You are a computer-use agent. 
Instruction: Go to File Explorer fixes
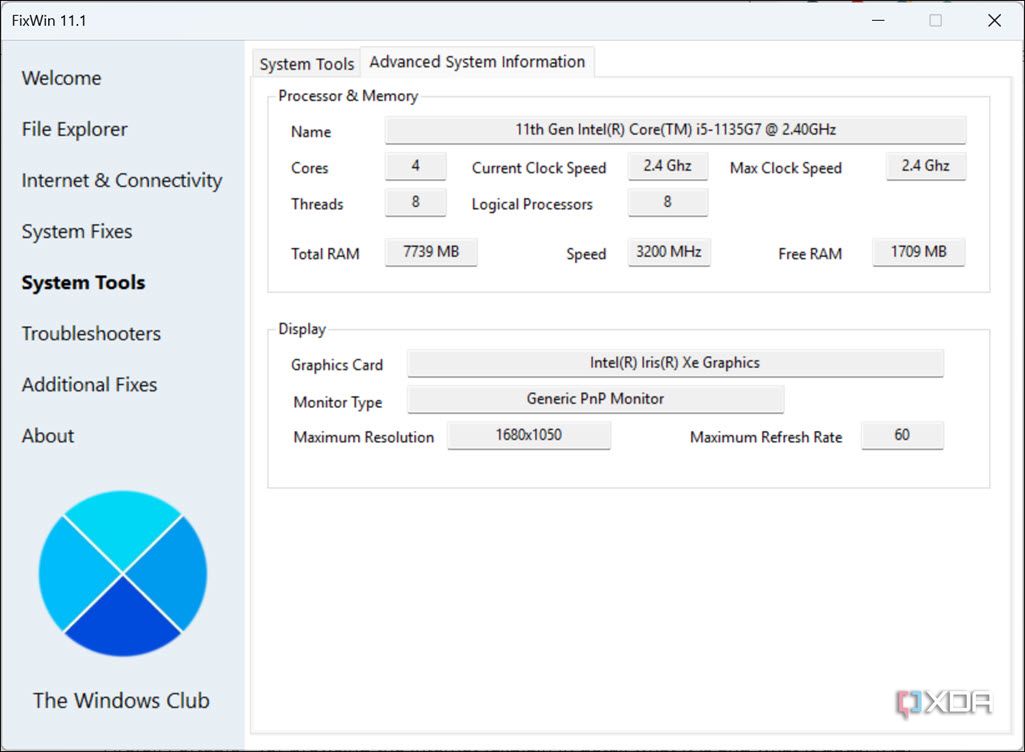pos(75,129)
